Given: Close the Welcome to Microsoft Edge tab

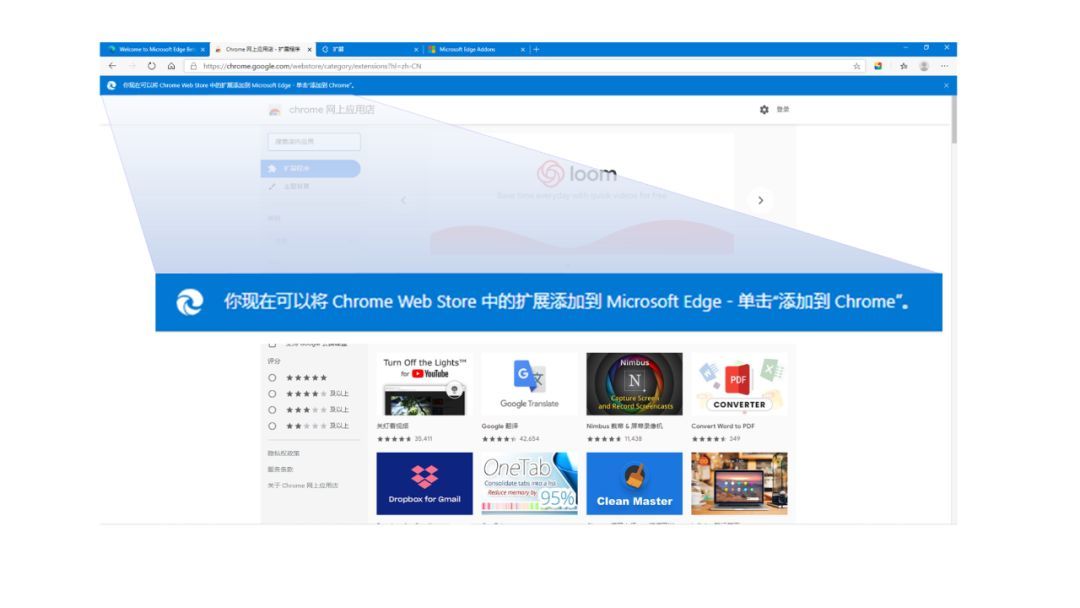Looking at the screenshot, I should [x=202, y=50].
